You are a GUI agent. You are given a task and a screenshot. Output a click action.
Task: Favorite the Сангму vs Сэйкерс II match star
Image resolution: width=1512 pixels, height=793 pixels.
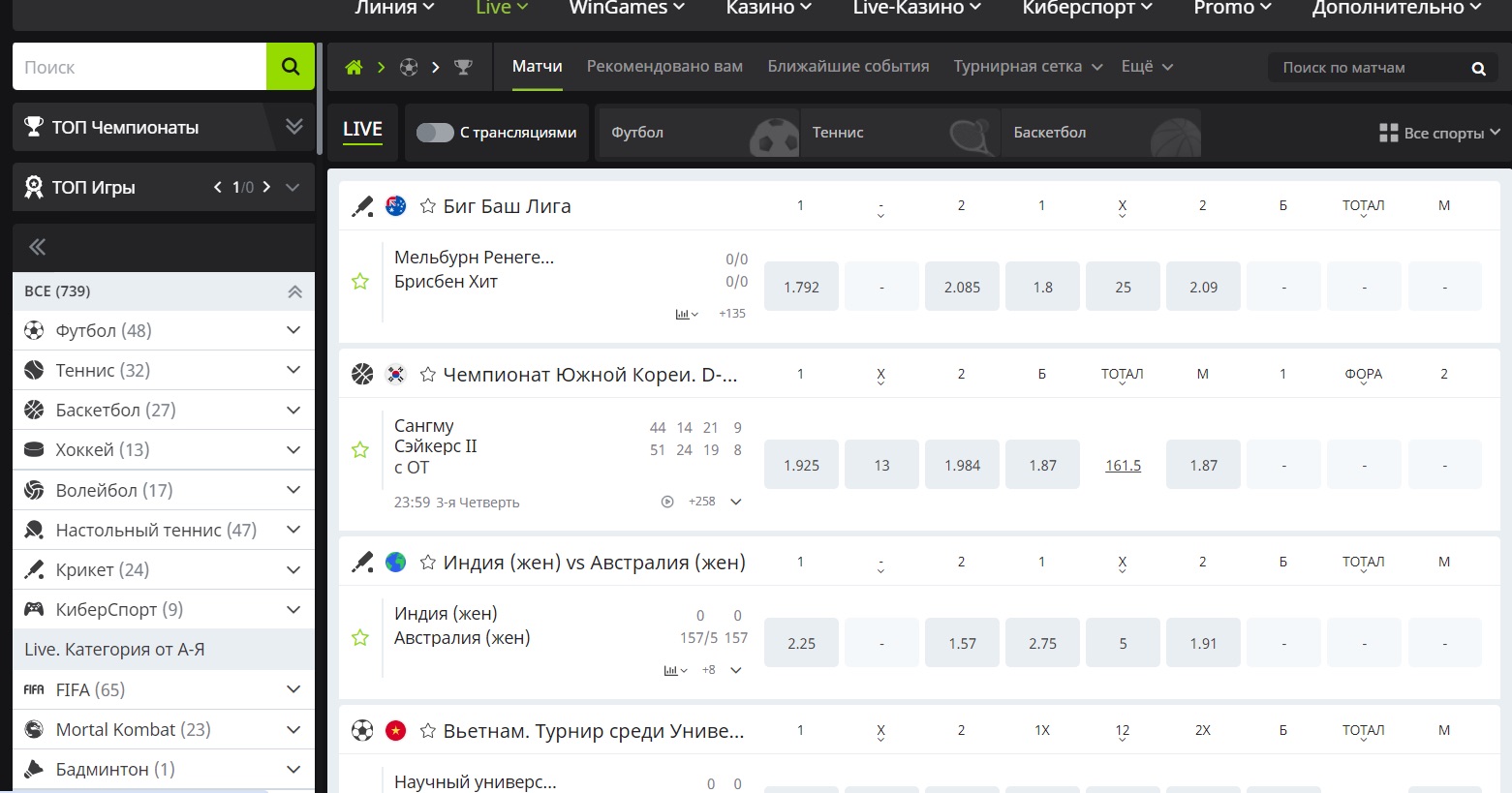tap(360, 450)
